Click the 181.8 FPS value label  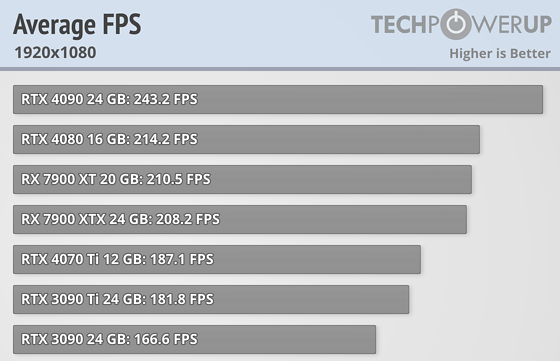(182, 299)
